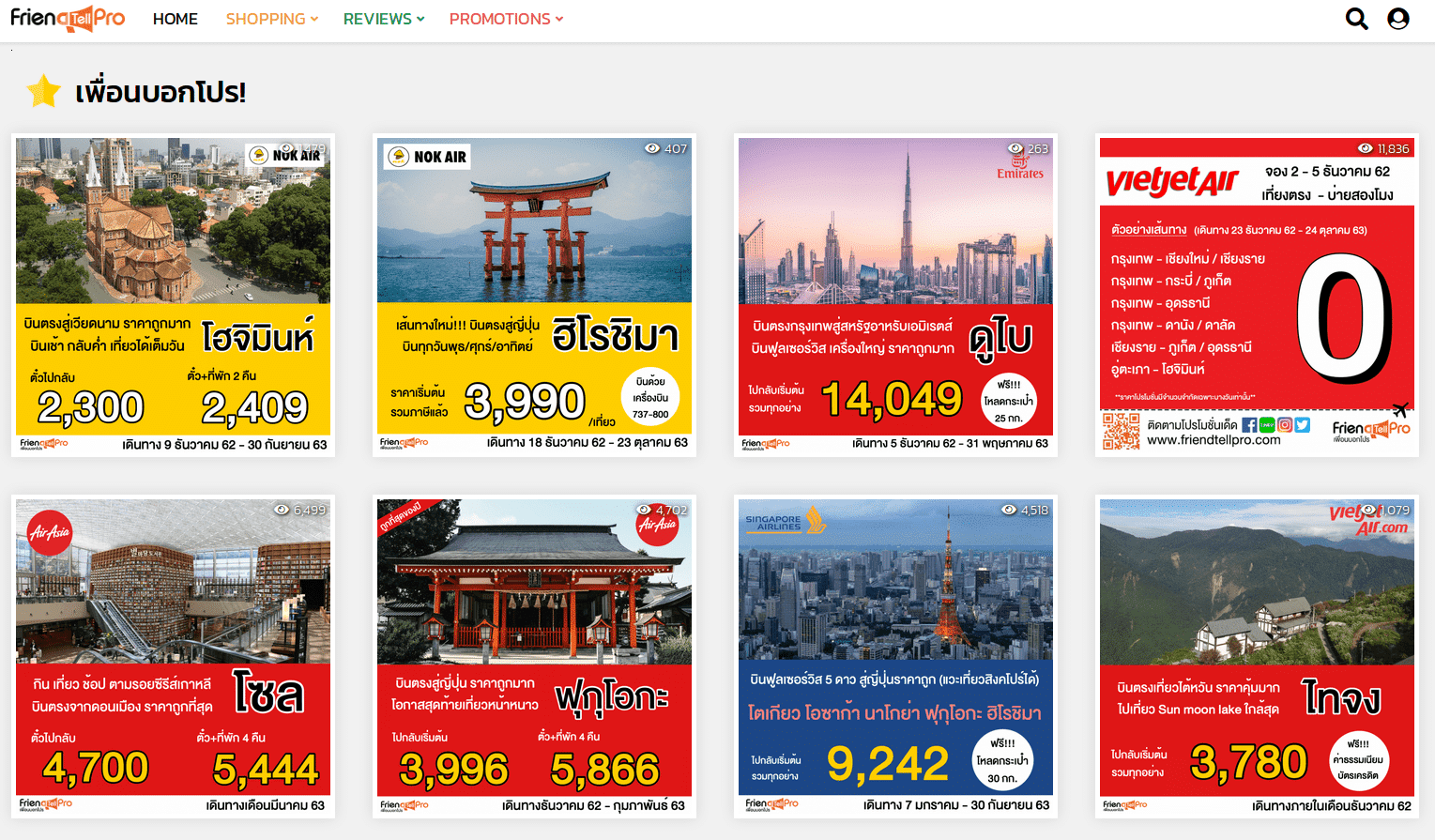Click eye view count on Seoul card
The height and width of the screenshot is (840, 1435).
(x=299, y=510)
